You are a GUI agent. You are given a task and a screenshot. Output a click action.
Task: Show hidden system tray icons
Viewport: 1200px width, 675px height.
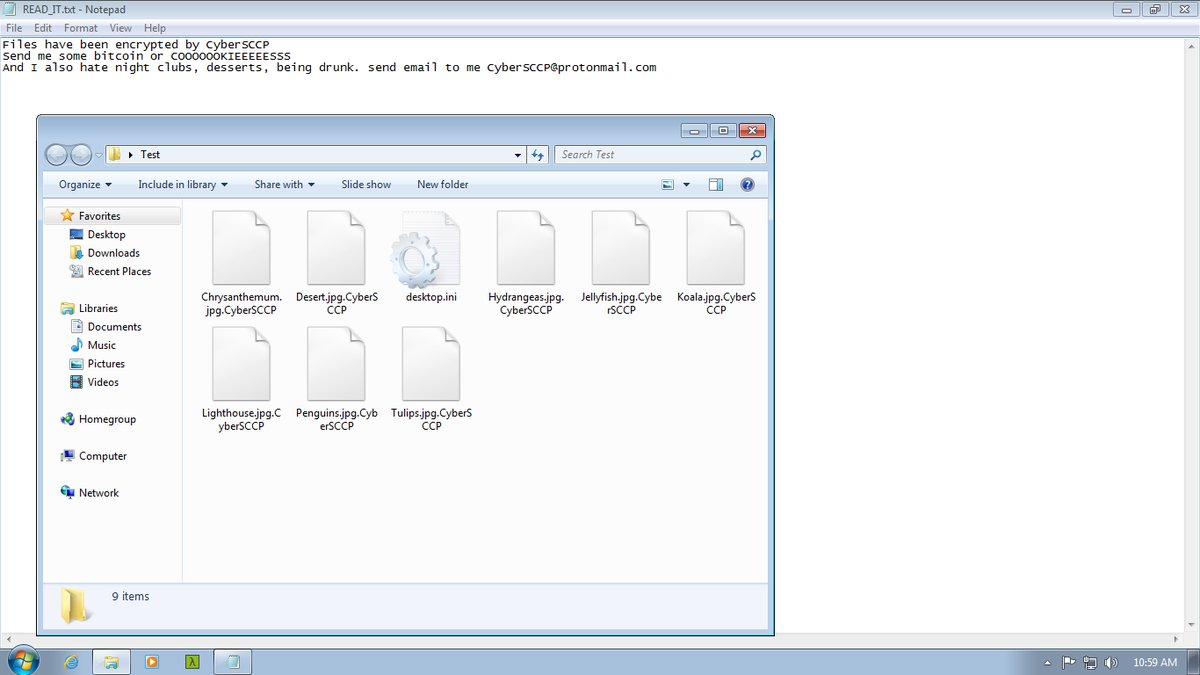[x=1047, y=662]
